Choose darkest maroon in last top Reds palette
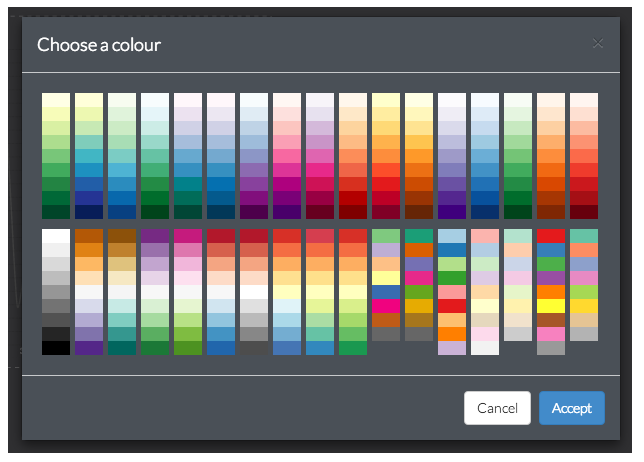The image size is (644, 462). (584, 212)
